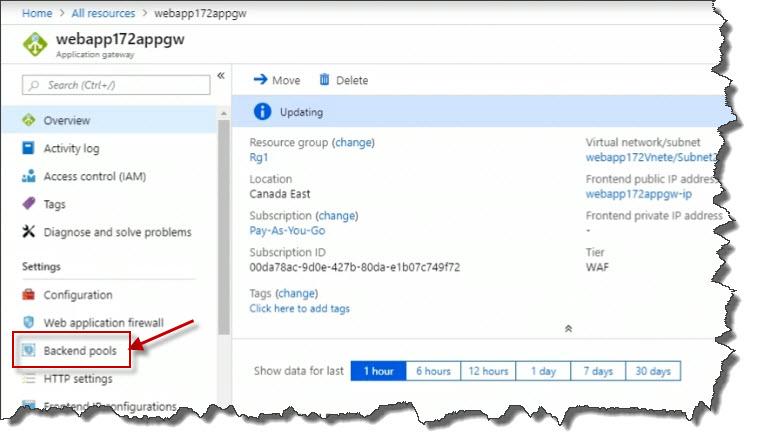This screenshot has width=758, height=446.
Task: Collapse the sidebar with double chevron
Action: point(221,75)
